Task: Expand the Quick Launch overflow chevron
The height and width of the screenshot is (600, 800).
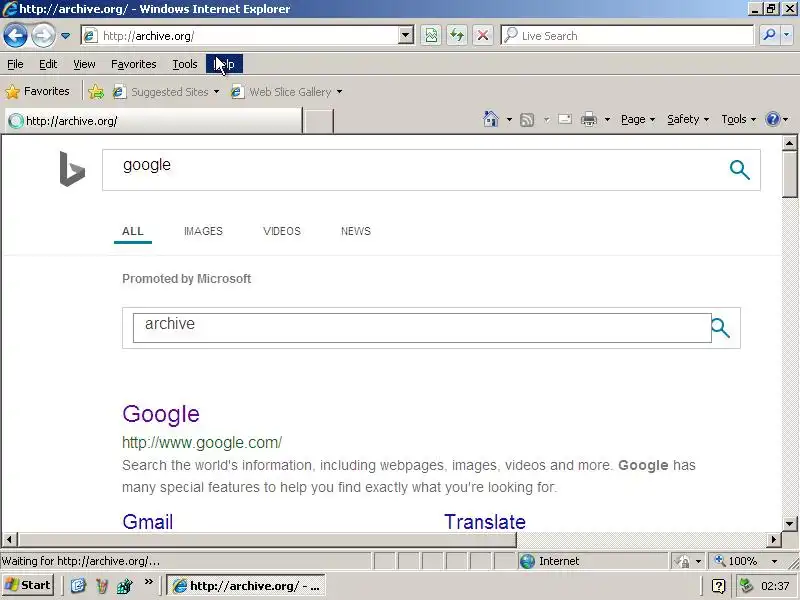Action: (148, 582)
